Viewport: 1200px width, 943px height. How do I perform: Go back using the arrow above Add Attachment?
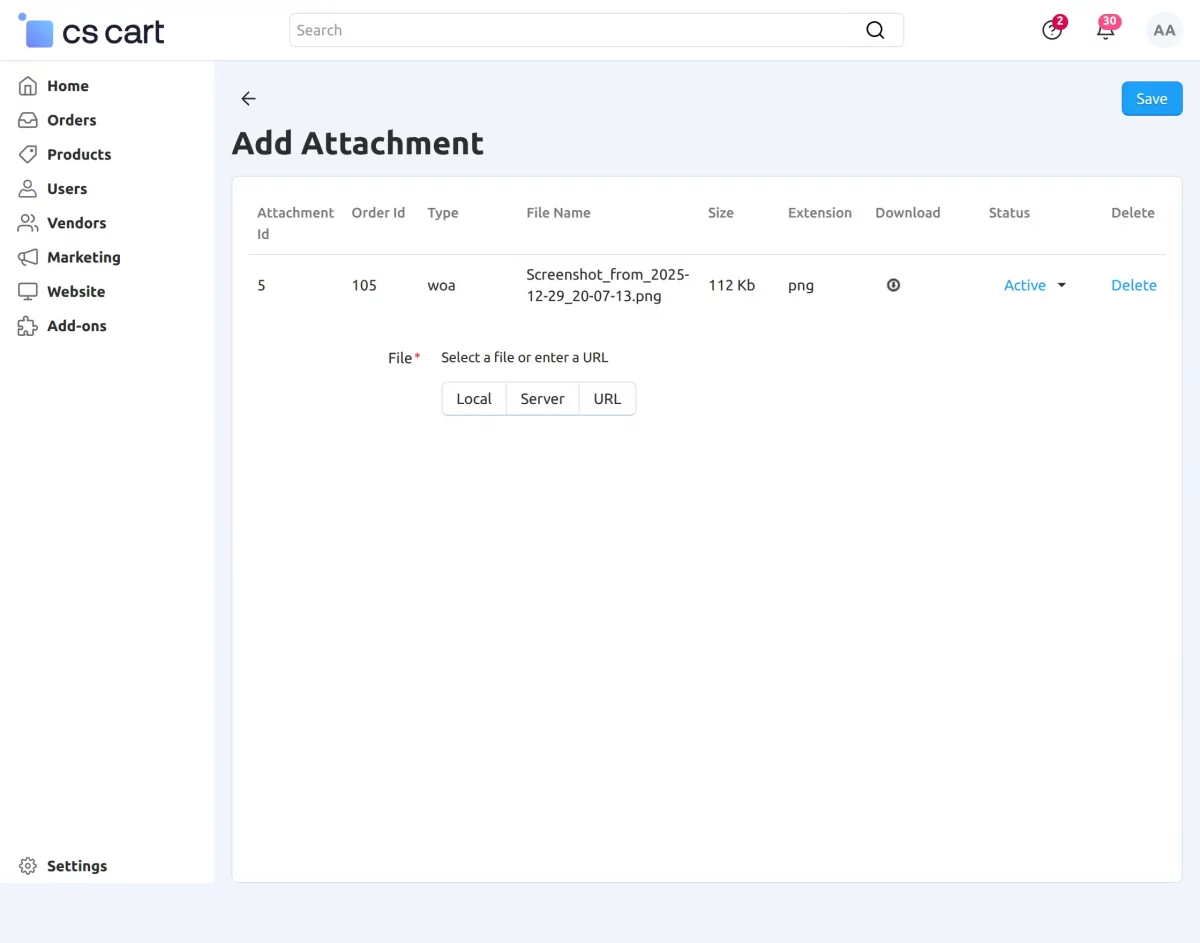[x=248, y=98]
